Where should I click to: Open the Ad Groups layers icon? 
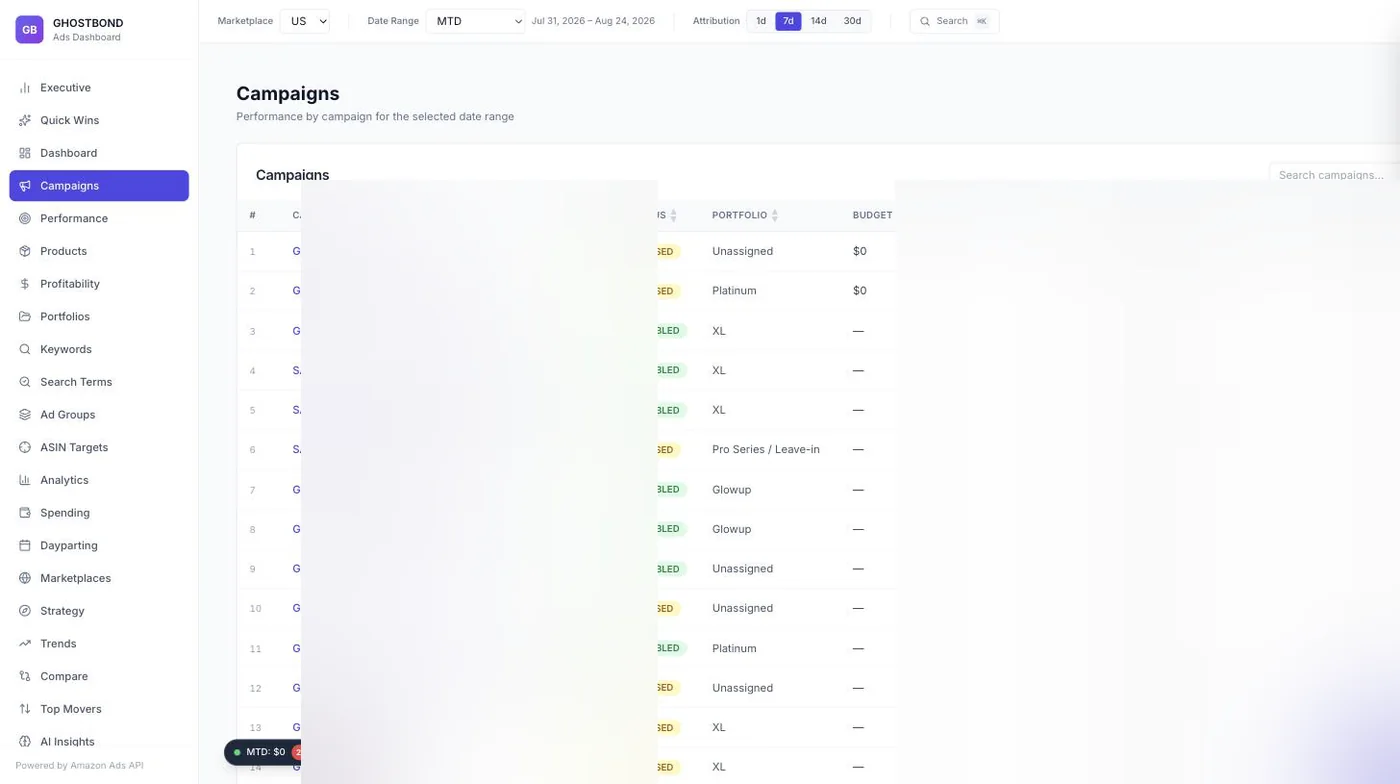[x=25, y=414]
